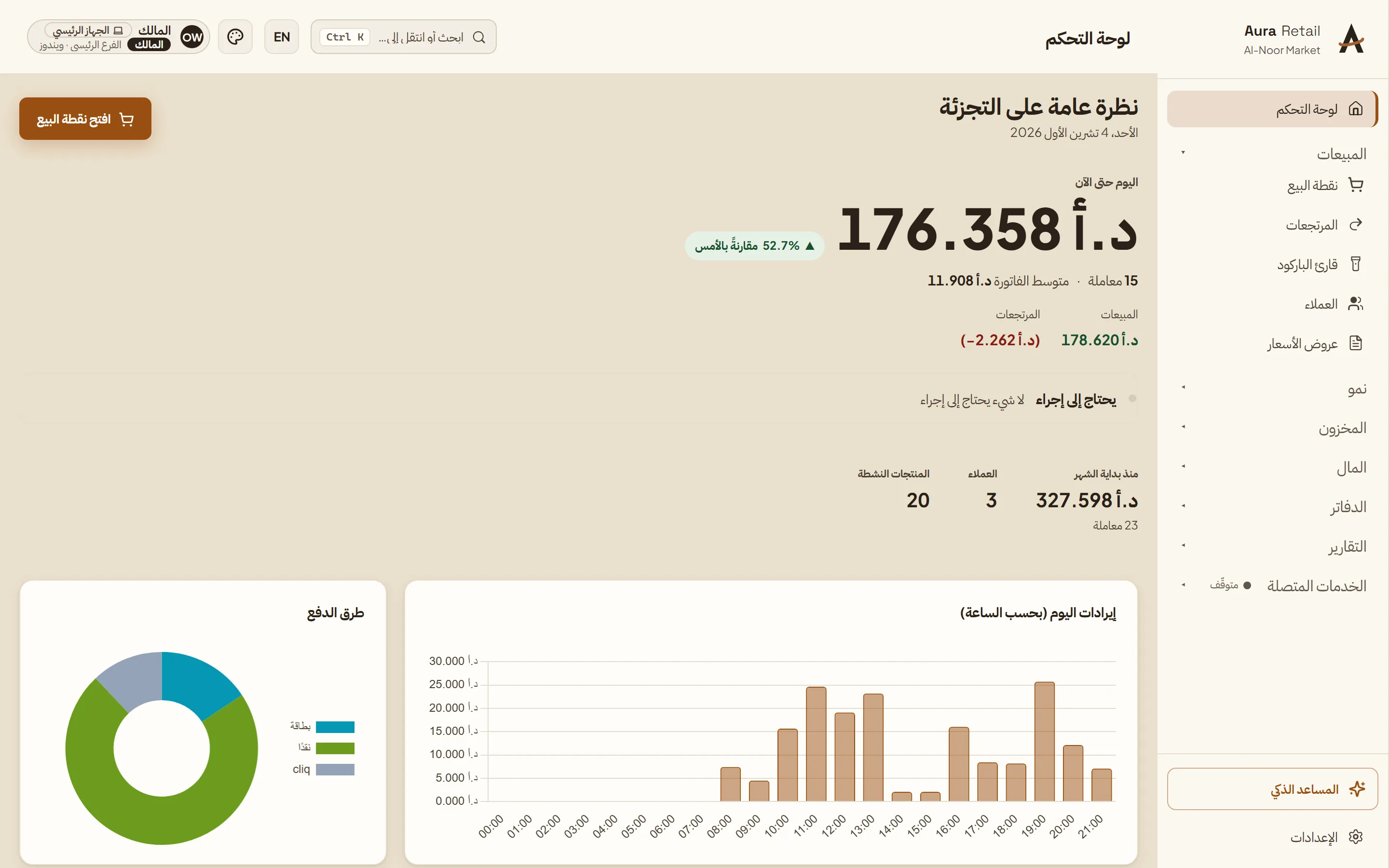Click the return arrow icon beside المرتجعات
Viewport: 1389px width, 868px height.
pos(1356,224)
